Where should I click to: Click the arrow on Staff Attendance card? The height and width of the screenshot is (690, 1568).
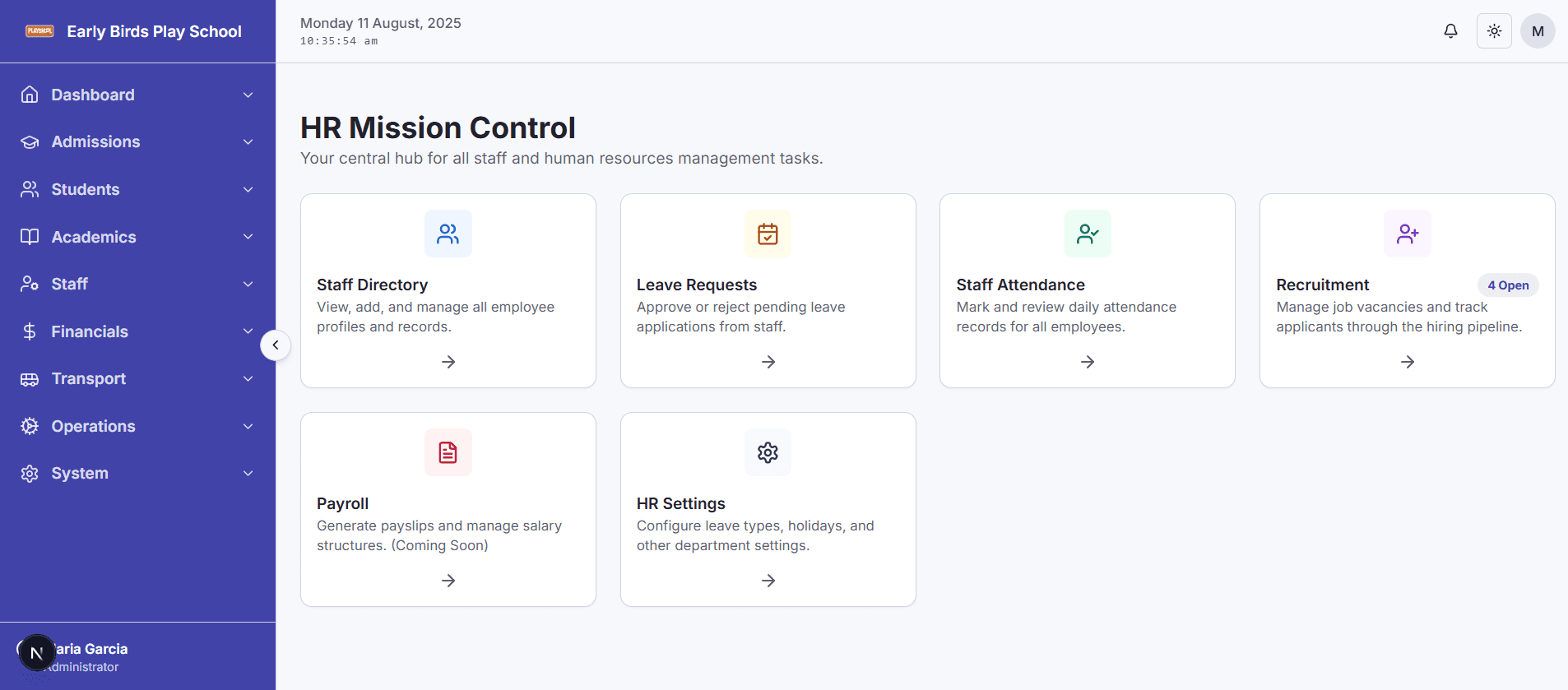1088,362
